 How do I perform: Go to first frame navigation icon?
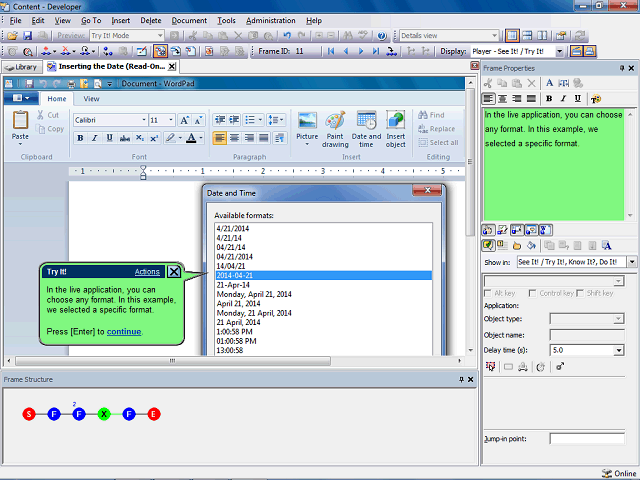point(331,51)
